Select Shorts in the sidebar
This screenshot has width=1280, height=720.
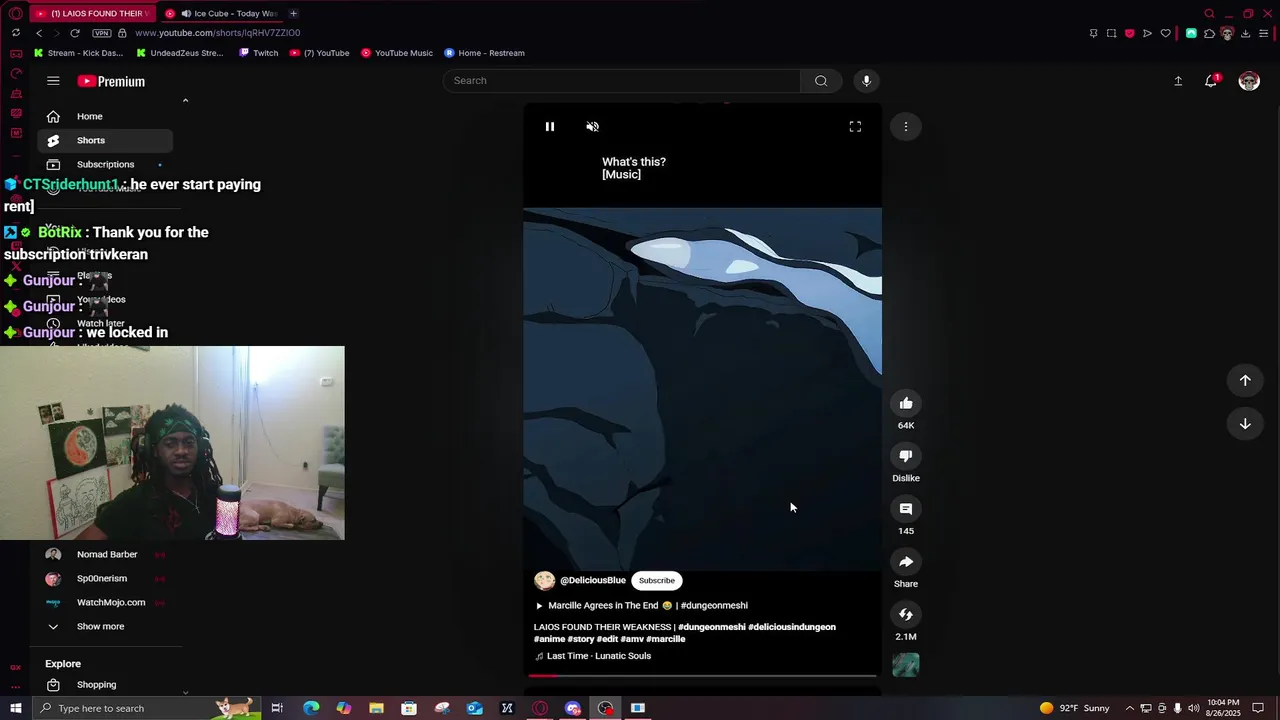[x=105, y=140]
